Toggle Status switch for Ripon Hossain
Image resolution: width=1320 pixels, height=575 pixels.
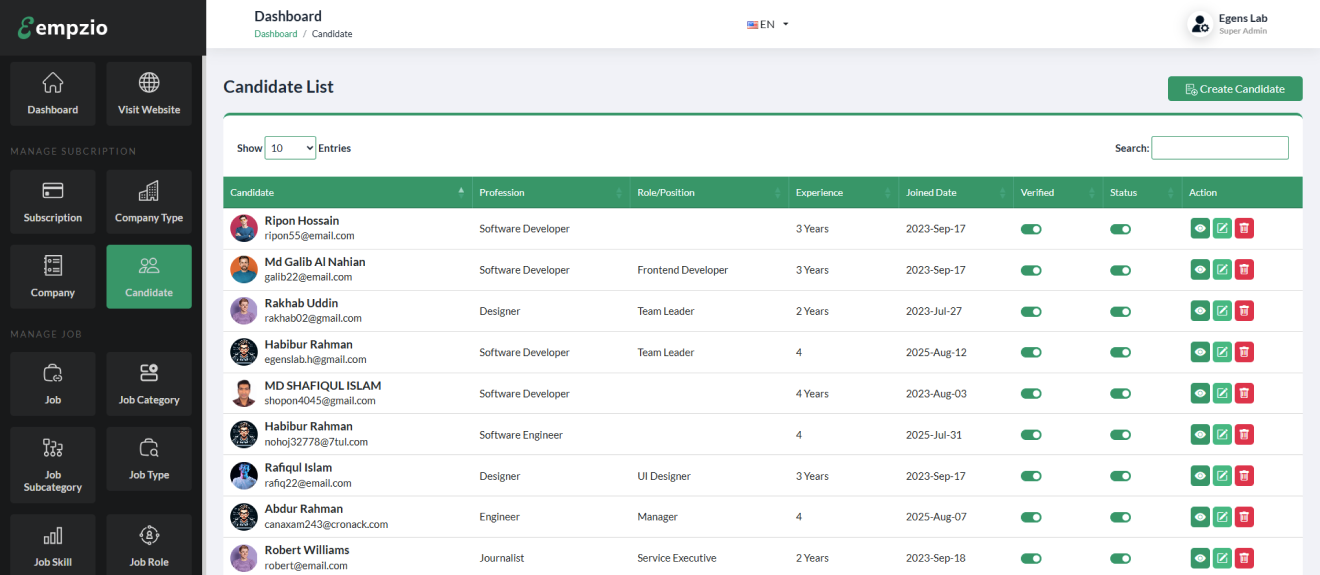point(1120,229)
